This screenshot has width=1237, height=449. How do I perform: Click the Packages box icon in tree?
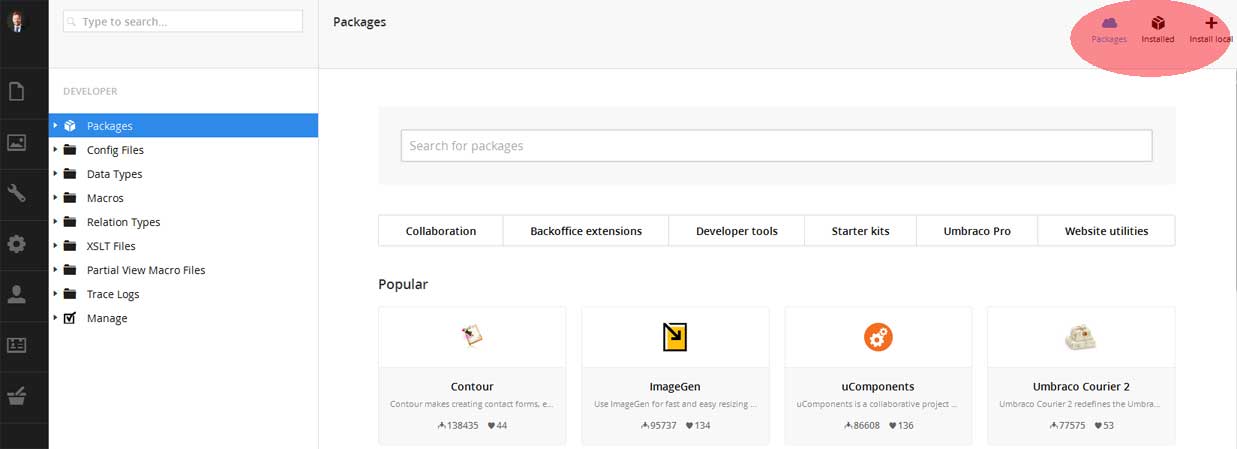click(x=70, y=126)
